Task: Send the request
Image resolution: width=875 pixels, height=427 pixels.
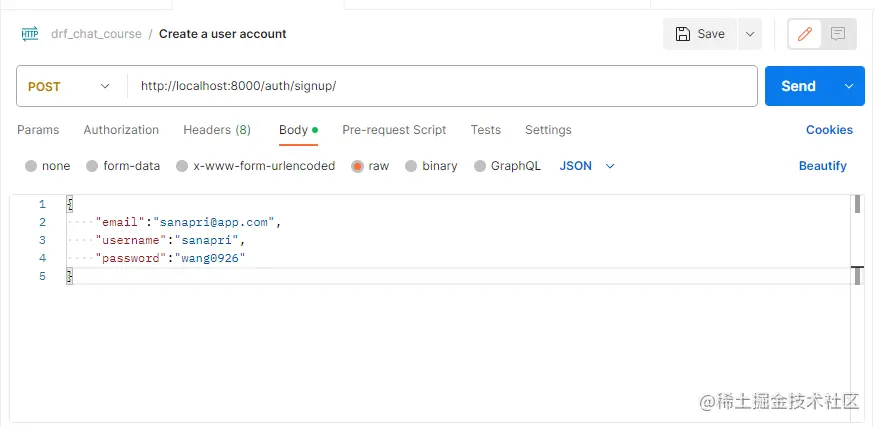Action: coord(799,86)
